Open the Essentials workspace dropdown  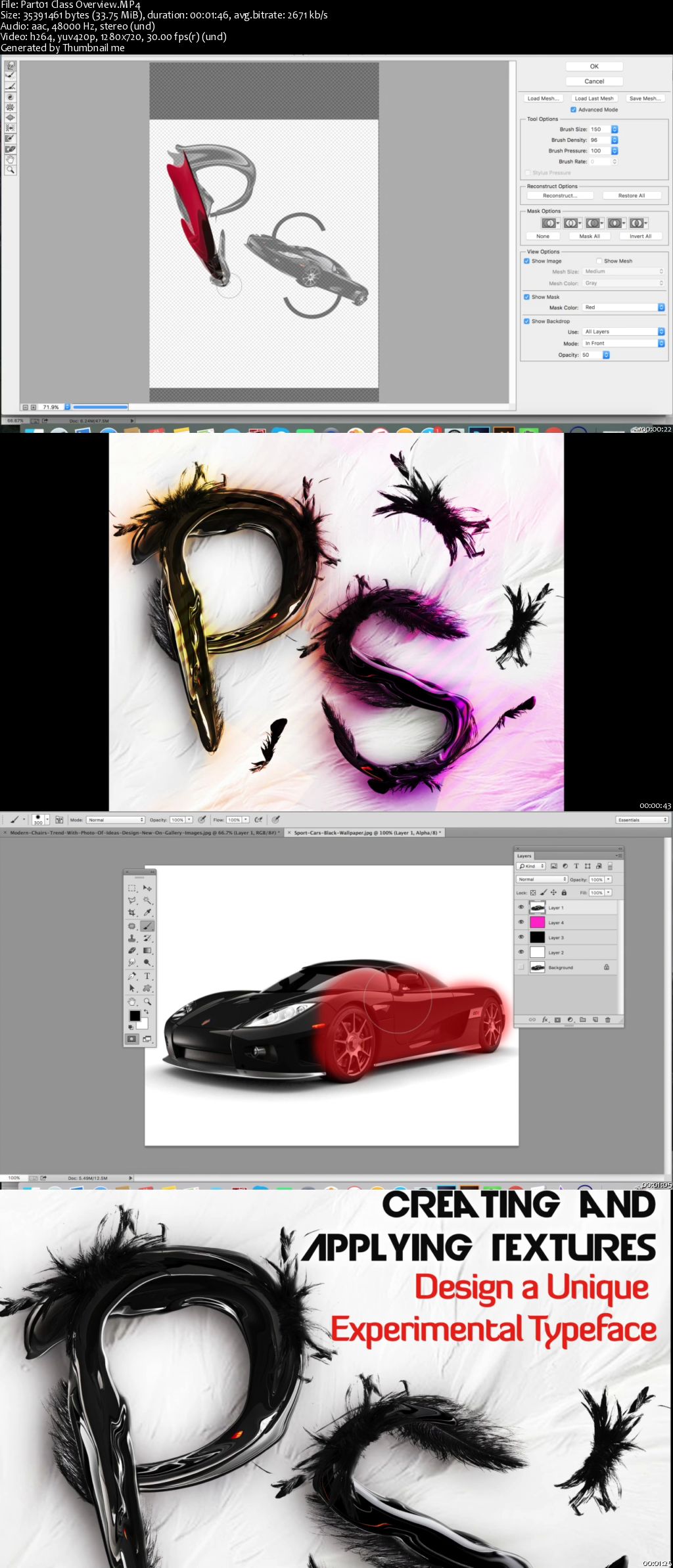point(642,820)
